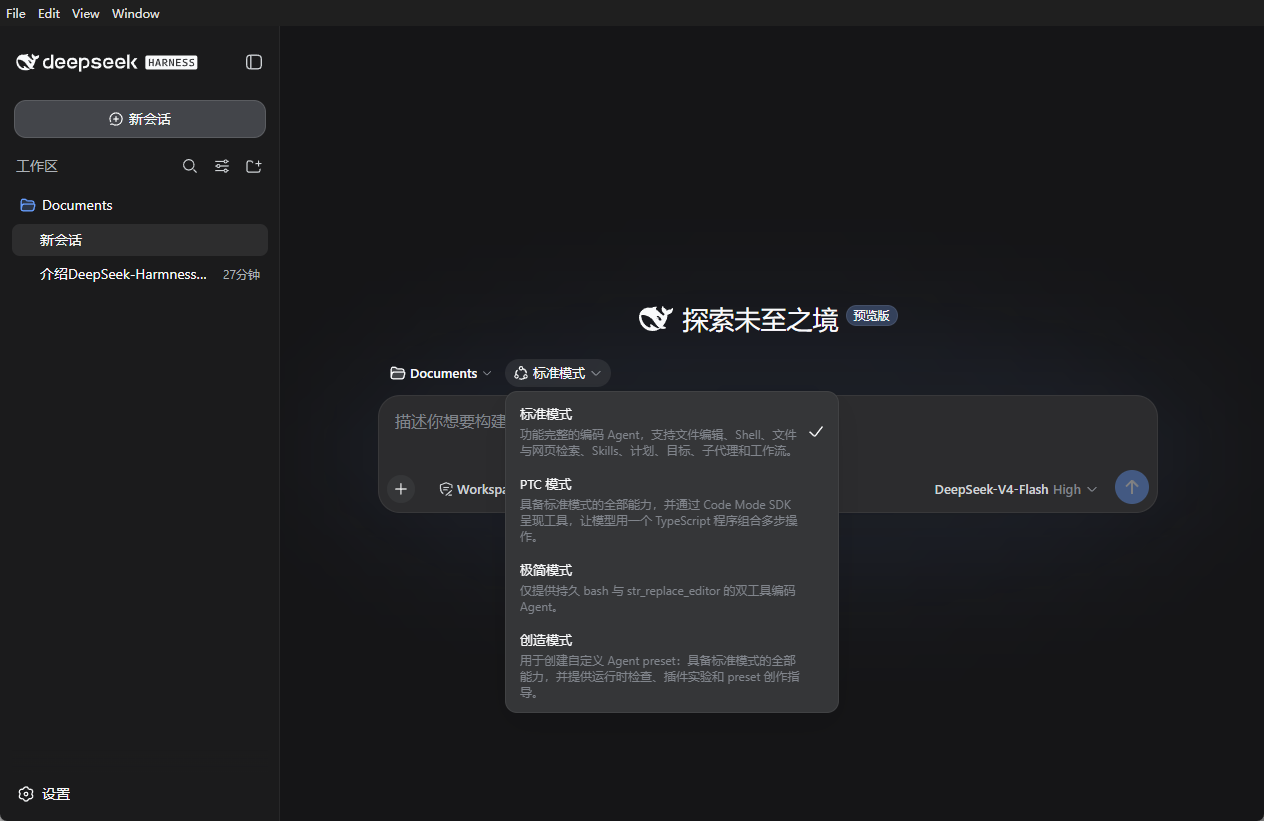Click the search icon in 工作区
Screen dimensions: 1264x821
click(190, 166)
